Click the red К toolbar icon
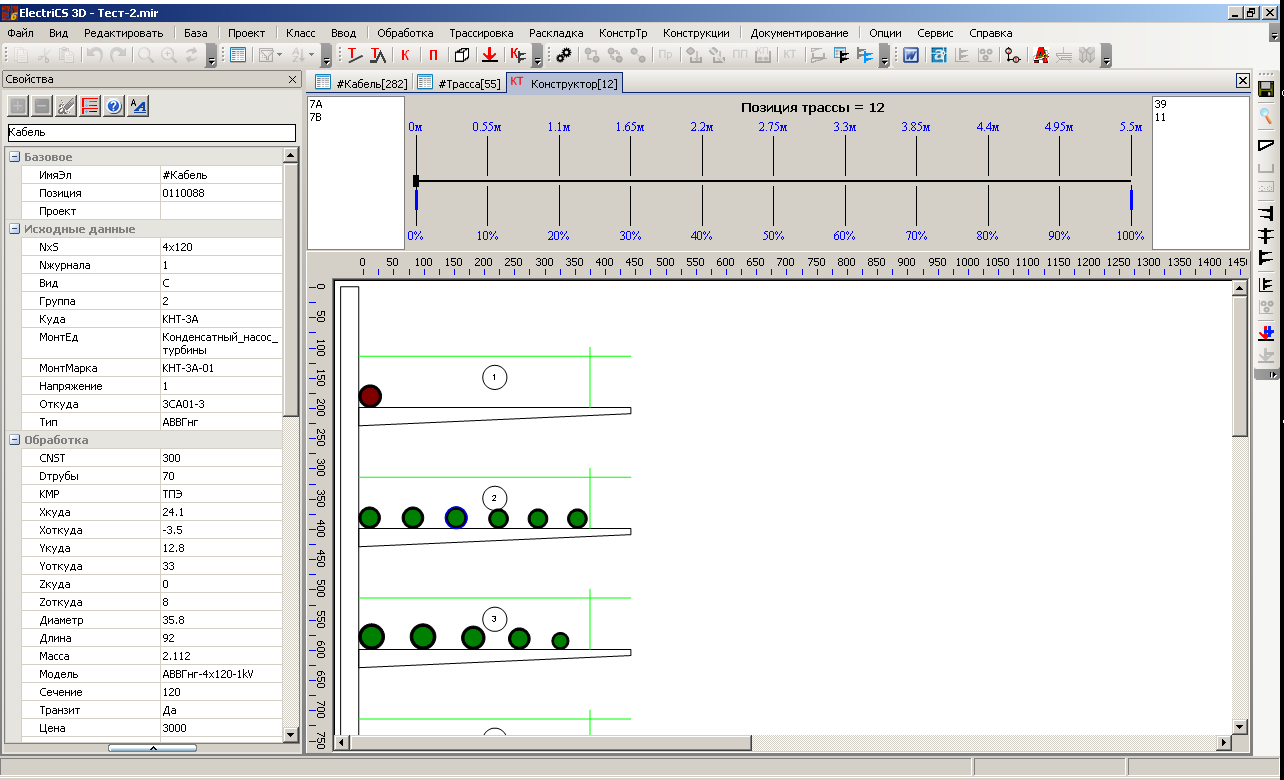The height and width of the screenshot is (780, 1284). click(405, 56)
